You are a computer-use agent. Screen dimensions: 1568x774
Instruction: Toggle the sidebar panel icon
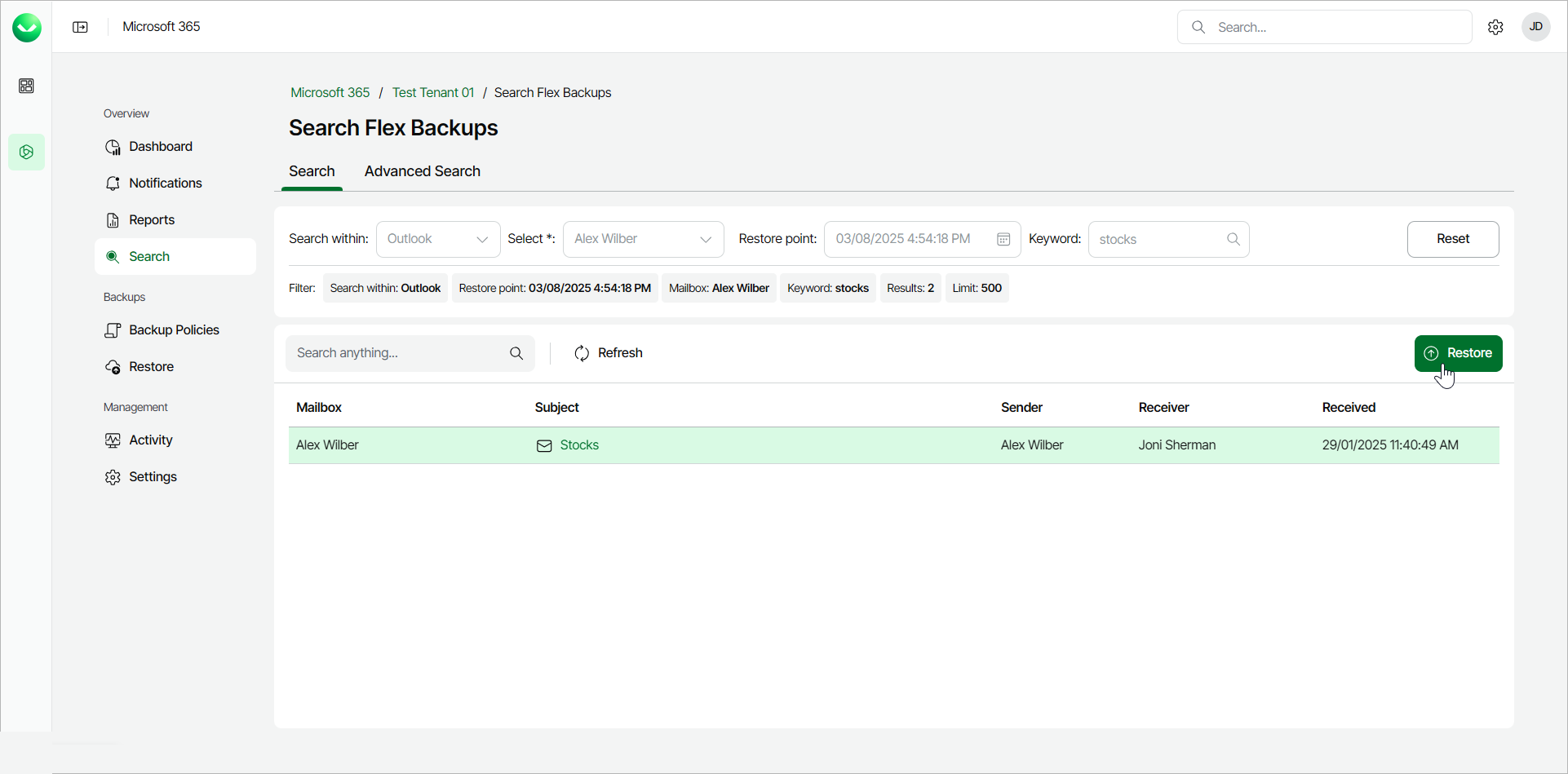point(80,27)
